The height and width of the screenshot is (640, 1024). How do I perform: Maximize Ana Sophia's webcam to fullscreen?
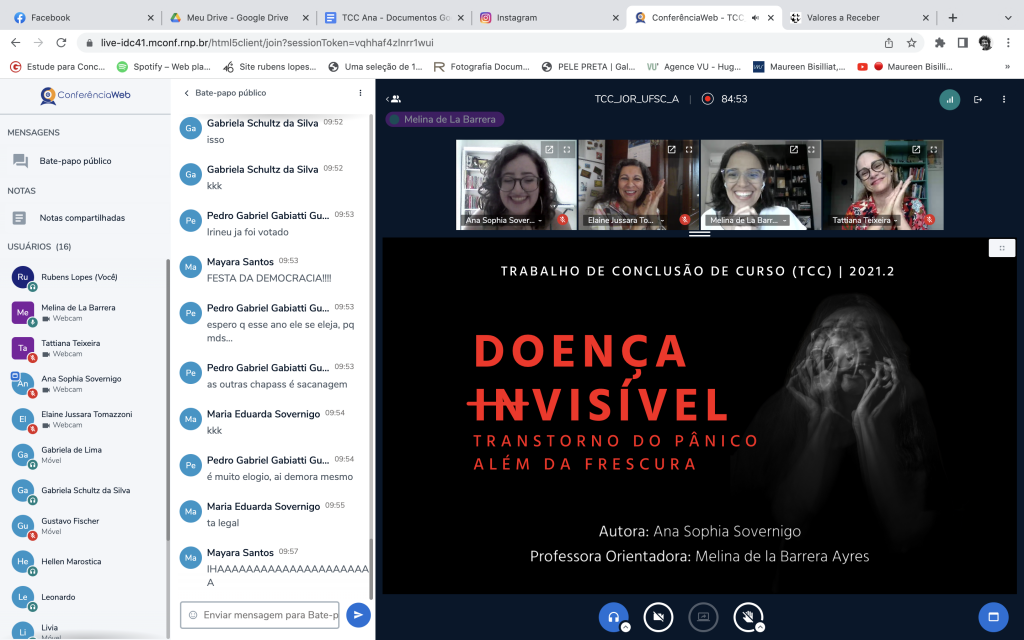(x=567, y=150)
